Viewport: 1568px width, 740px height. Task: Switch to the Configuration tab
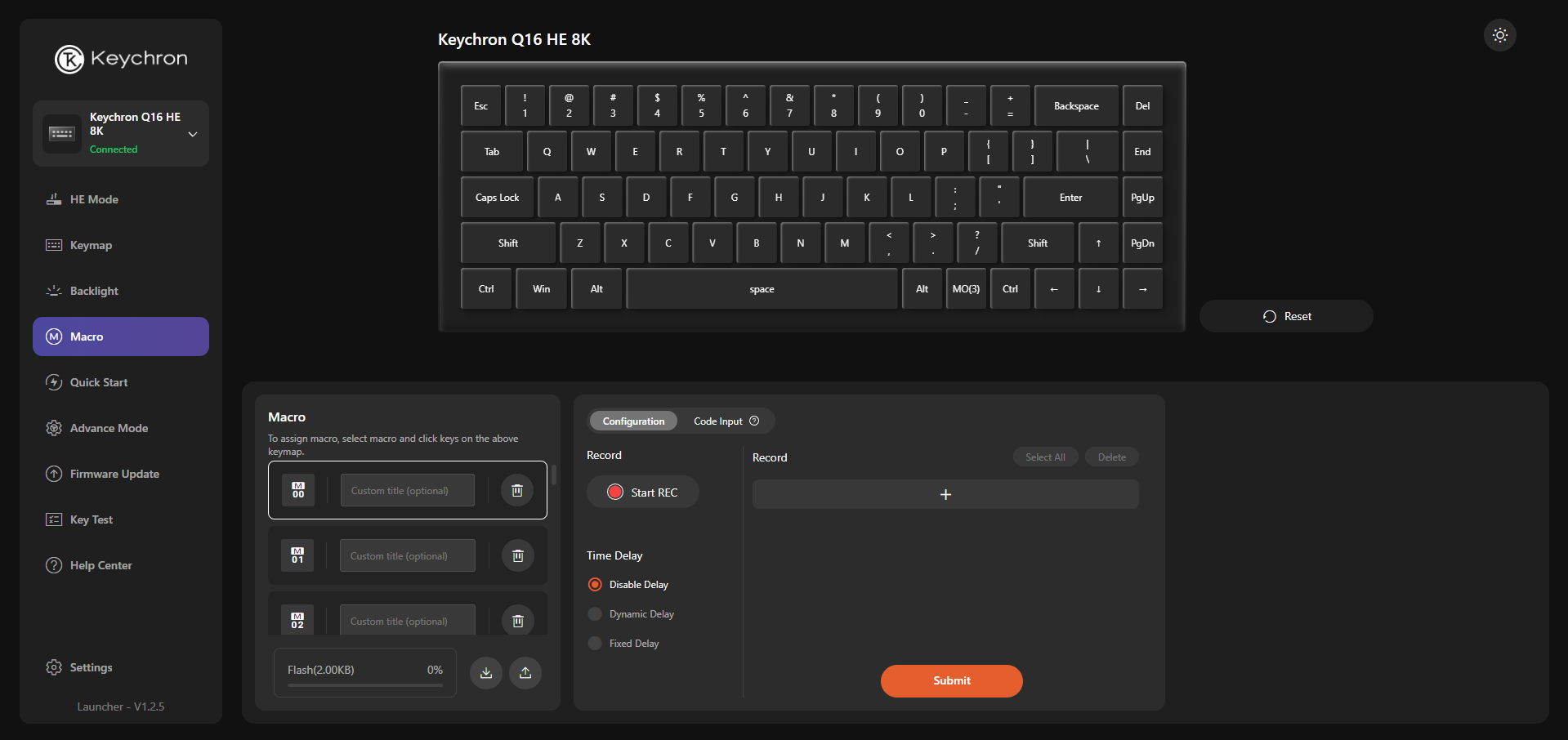633,421
